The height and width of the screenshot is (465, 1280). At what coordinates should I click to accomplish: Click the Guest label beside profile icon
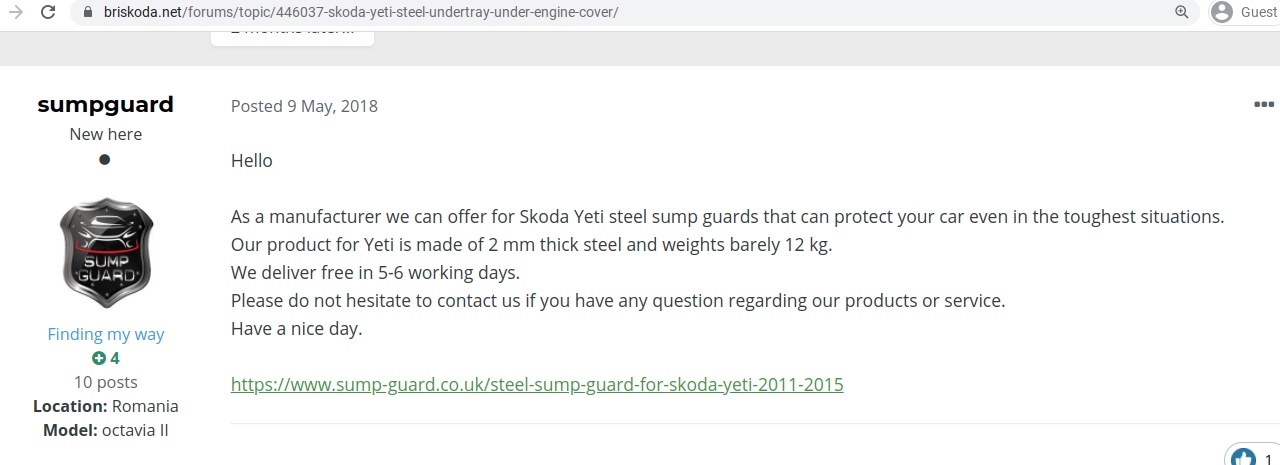(1258, 12)
